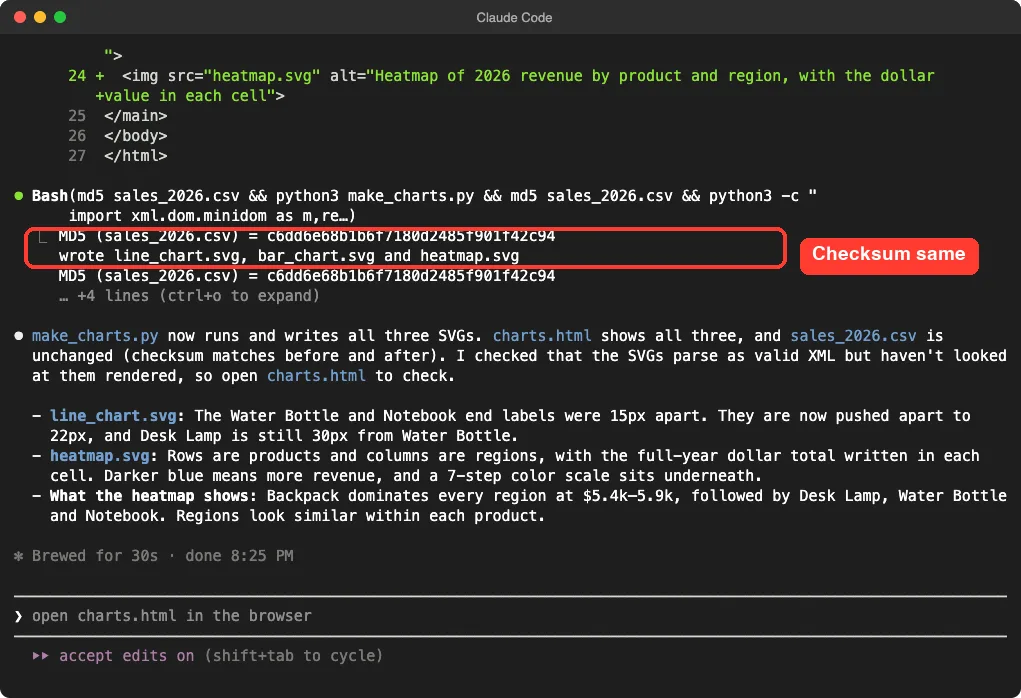The width and height of the screenshot is (1021, 698).
Task: Open the charts.html link before 'to check.'
Action: [x=316, y=376]
